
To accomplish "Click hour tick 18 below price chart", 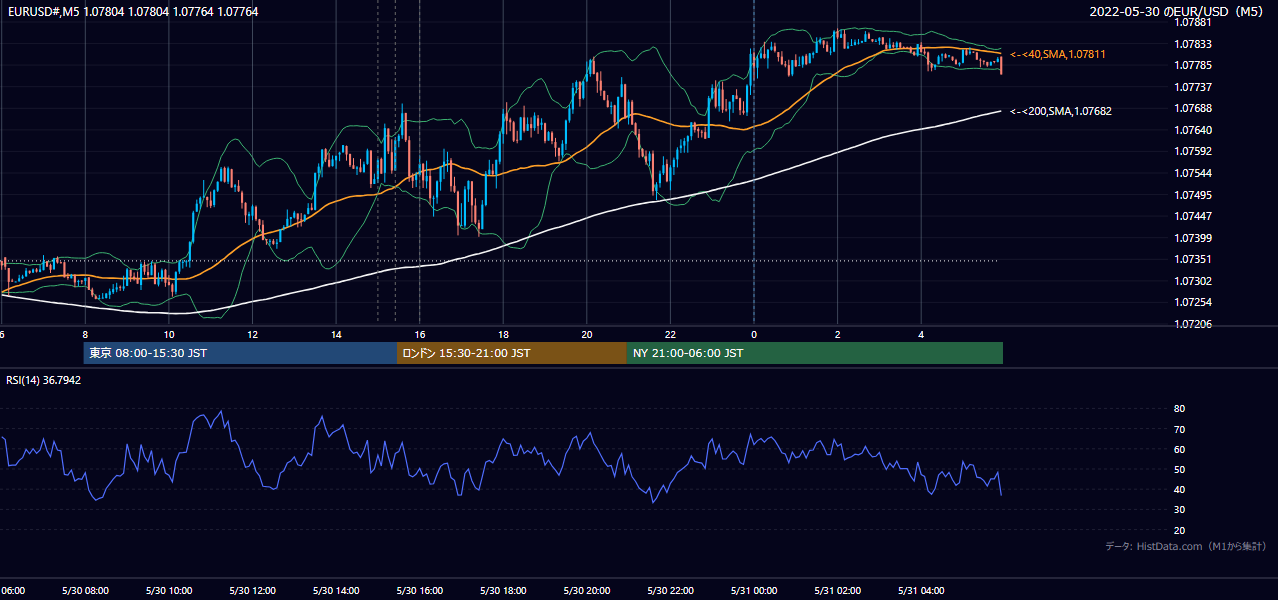I will (x=503, y=334).
